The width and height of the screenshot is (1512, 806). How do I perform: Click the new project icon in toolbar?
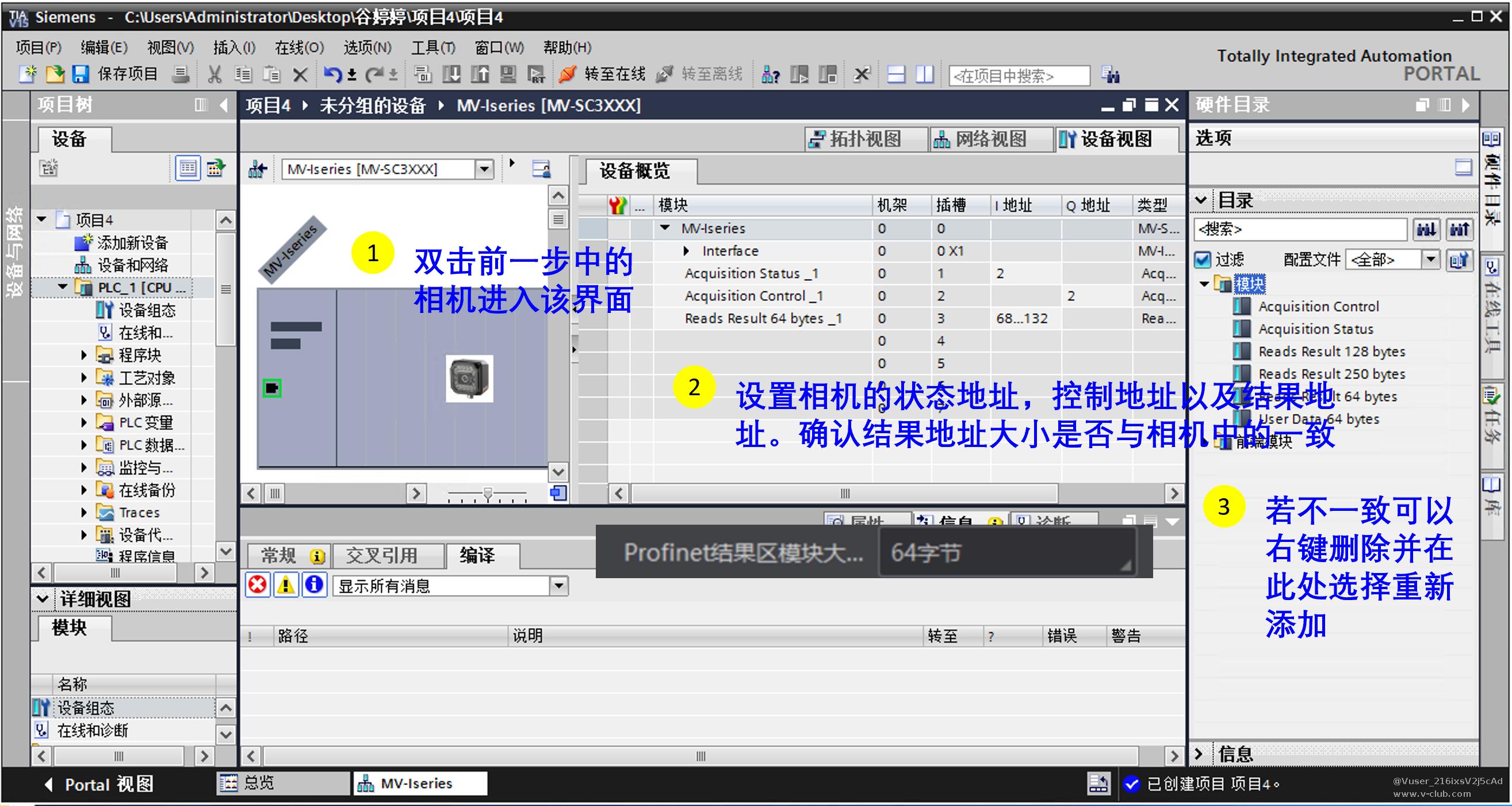click(x=27, y=74)
